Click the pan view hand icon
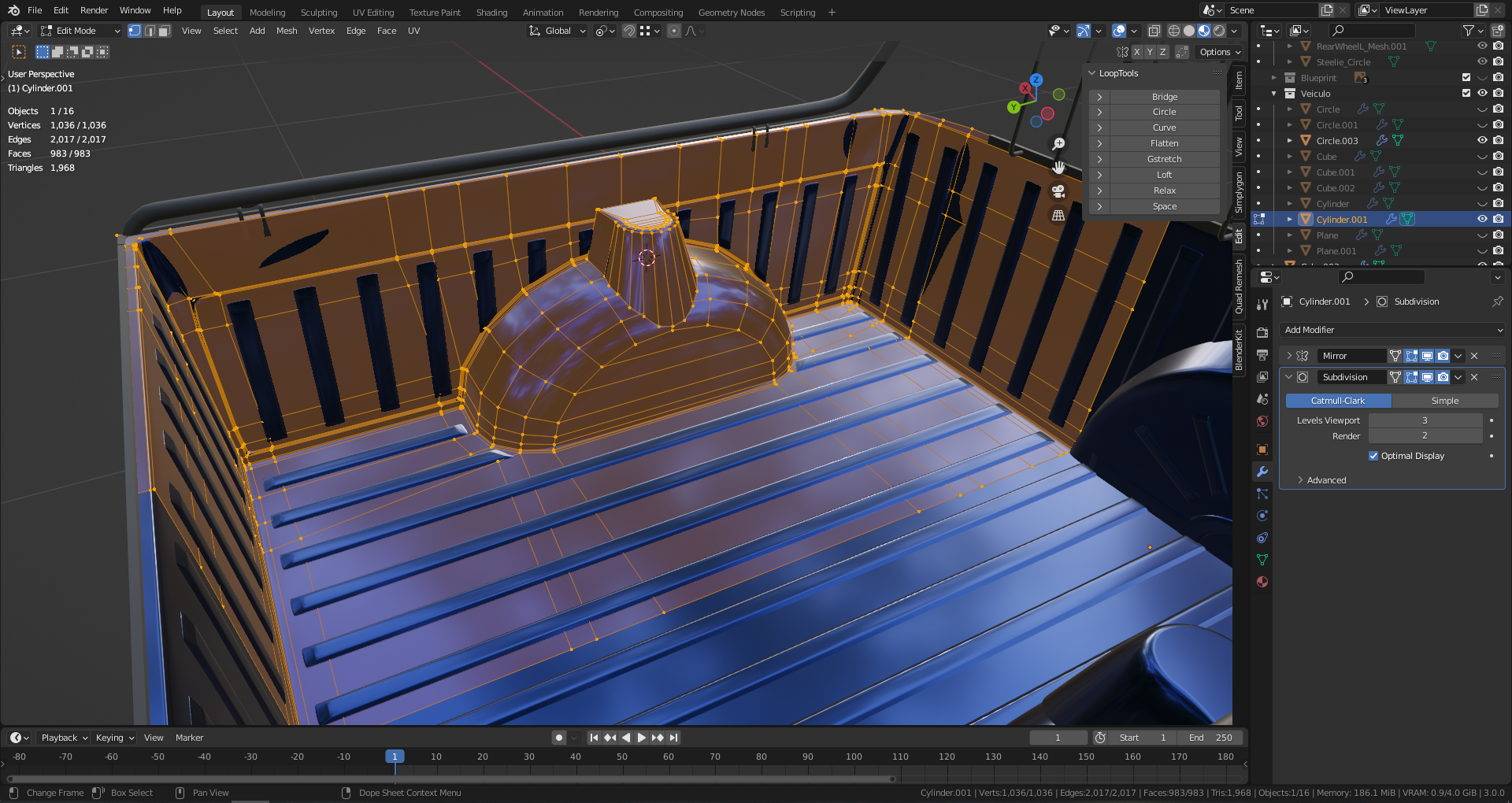 1058,167
